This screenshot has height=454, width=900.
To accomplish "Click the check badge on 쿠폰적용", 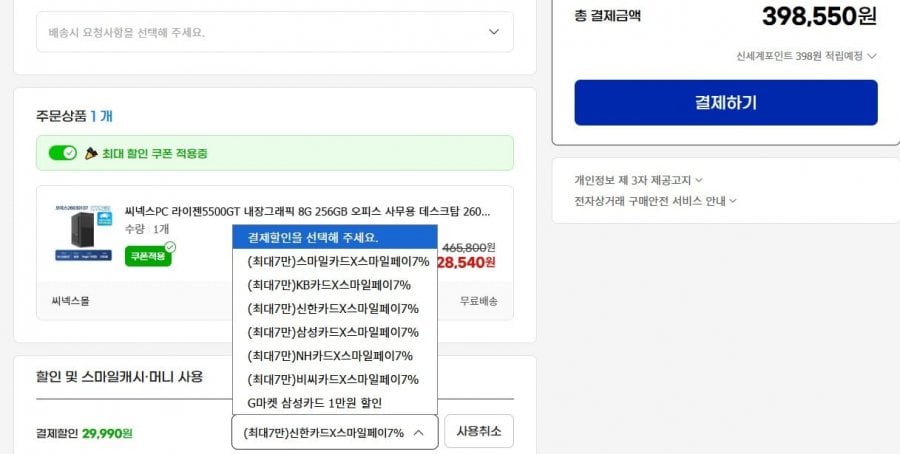I will [170, 246].
